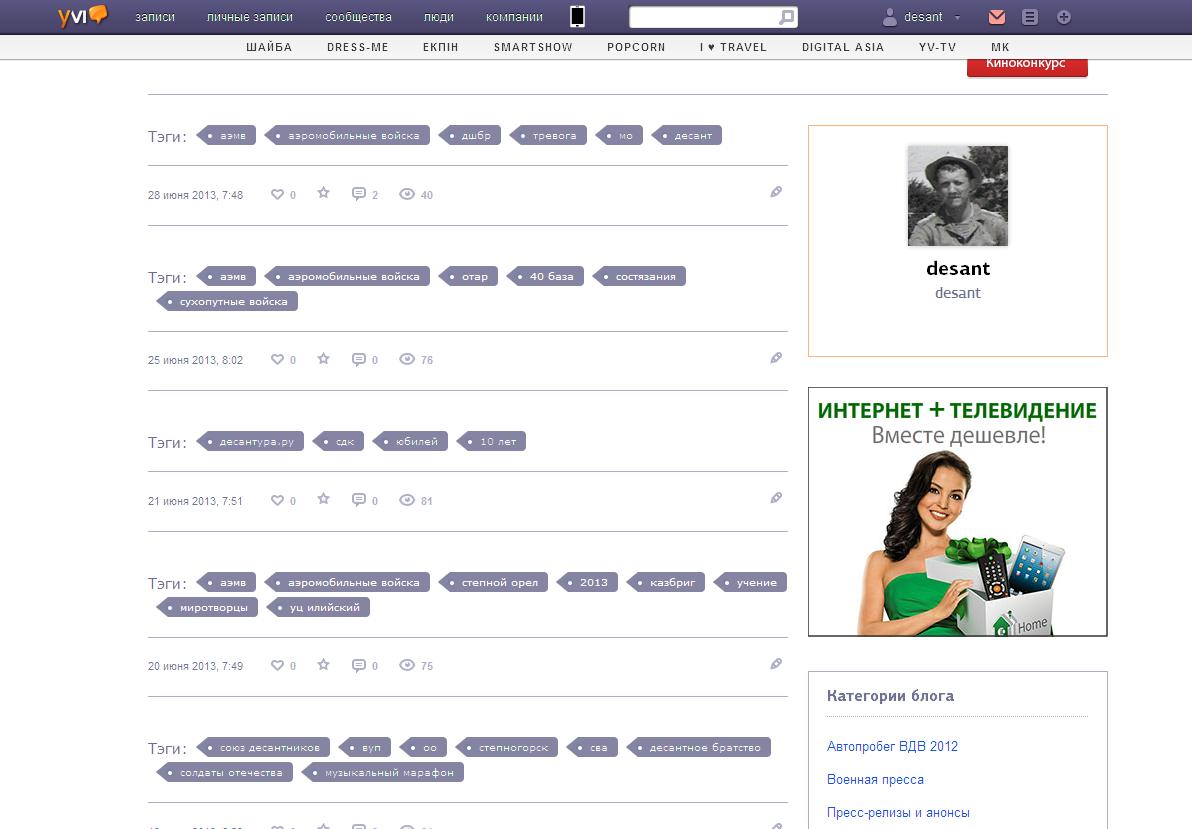Screen dimensions: 1192x829
Task: Expand the desant user dropdown arrow
Action: pos(957,18)
